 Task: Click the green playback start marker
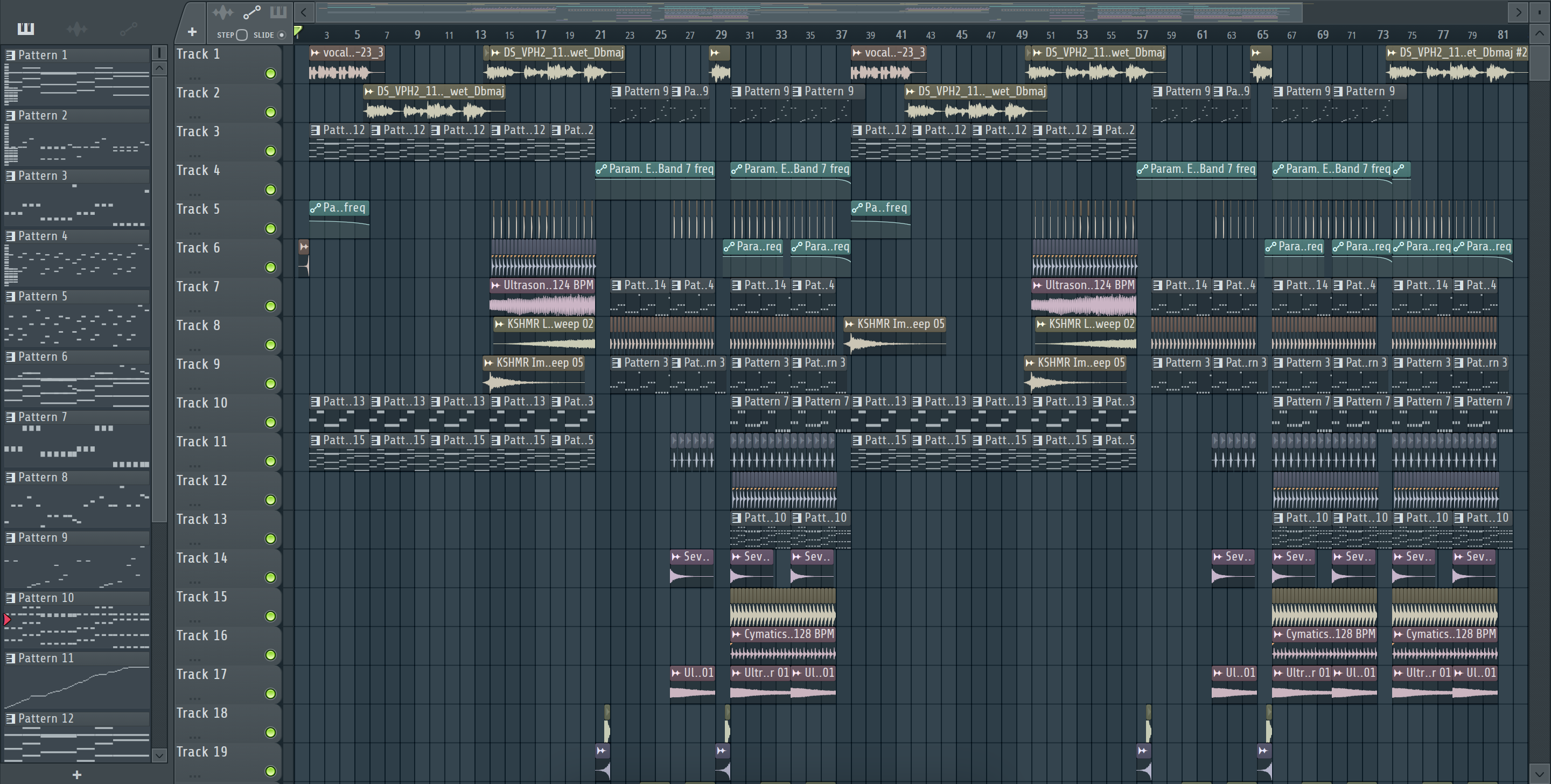[x=297, y=31]
